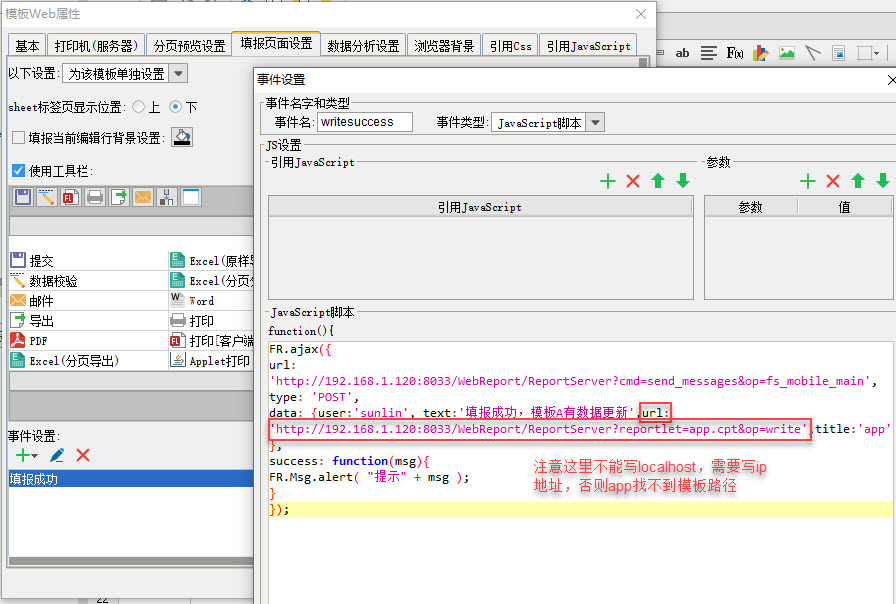Insert text with the 'ab' icon in the designer toolbar
This screenshot has width=896, height=604.
[682, 53]
